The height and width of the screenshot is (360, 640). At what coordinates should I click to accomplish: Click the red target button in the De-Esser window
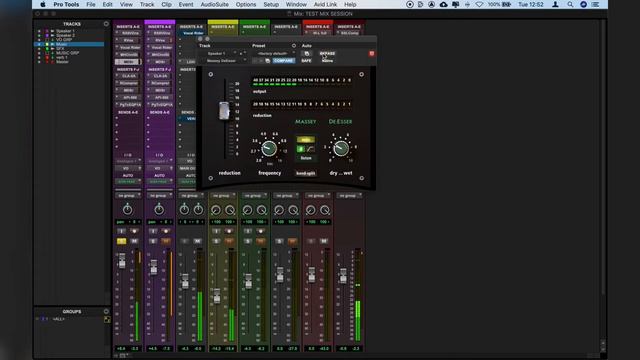(x=371, y=53)
